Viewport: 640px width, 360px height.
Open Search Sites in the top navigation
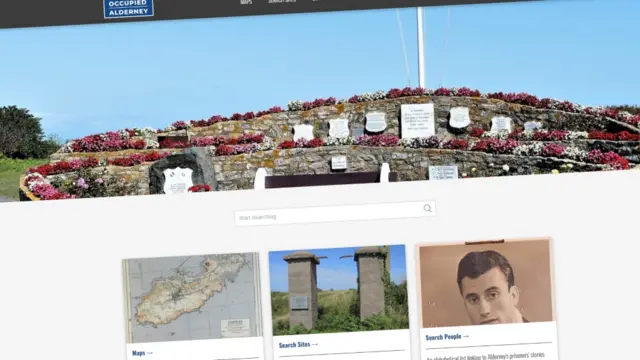point(282,1)
